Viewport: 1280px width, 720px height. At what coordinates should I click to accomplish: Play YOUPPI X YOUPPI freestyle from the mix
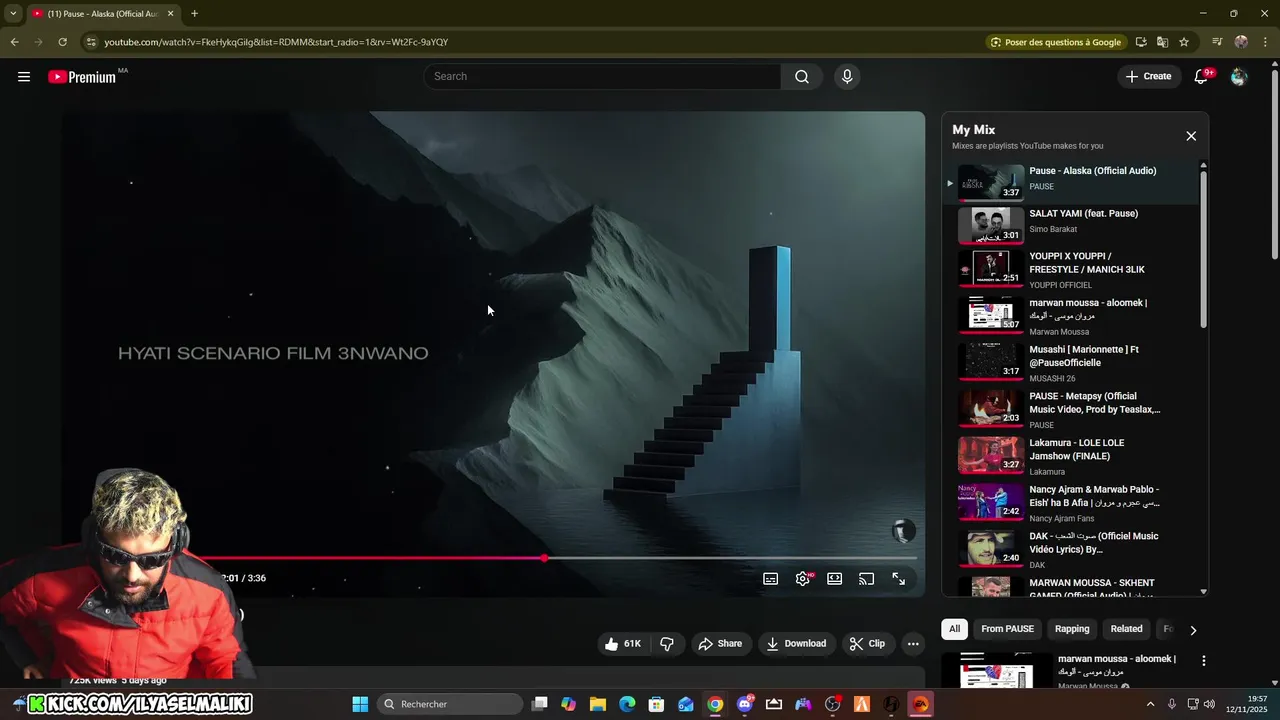1071,269
